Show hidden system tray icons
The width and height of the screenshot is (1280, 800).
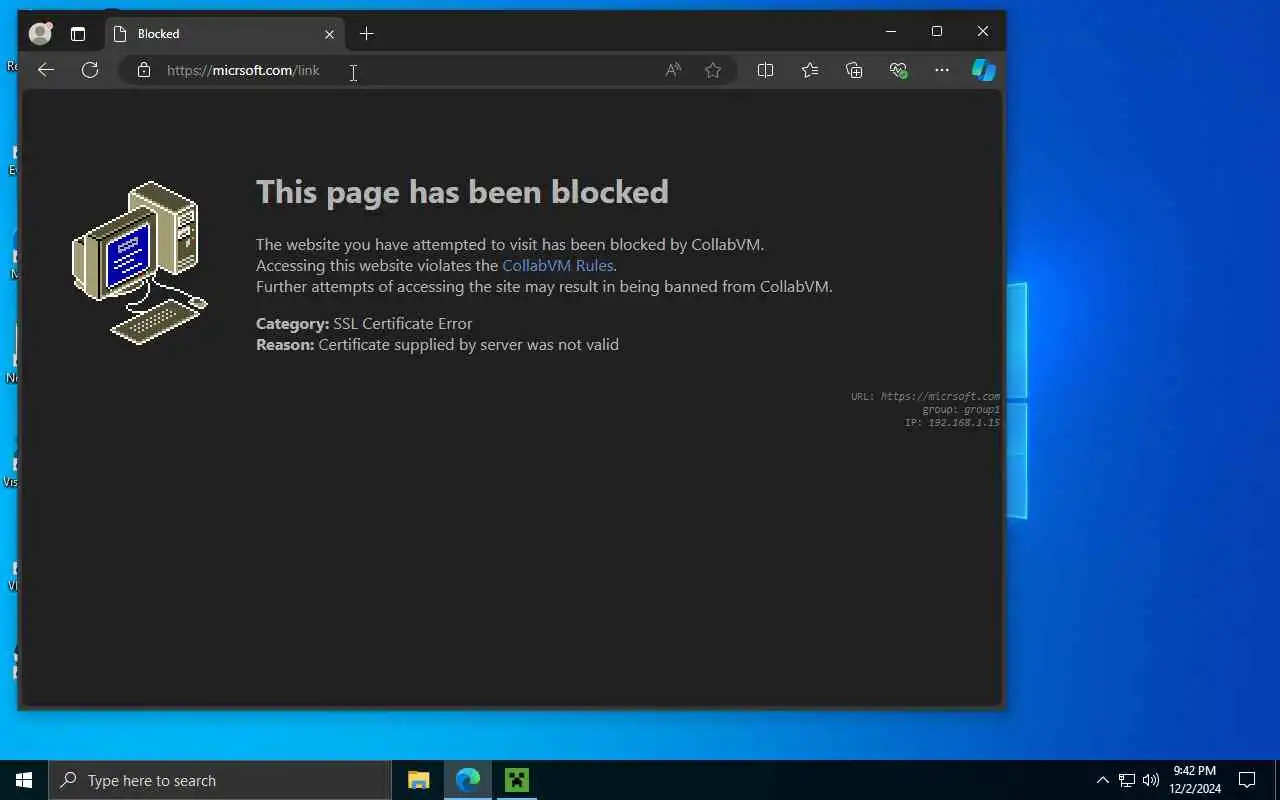click(1102, 780)
